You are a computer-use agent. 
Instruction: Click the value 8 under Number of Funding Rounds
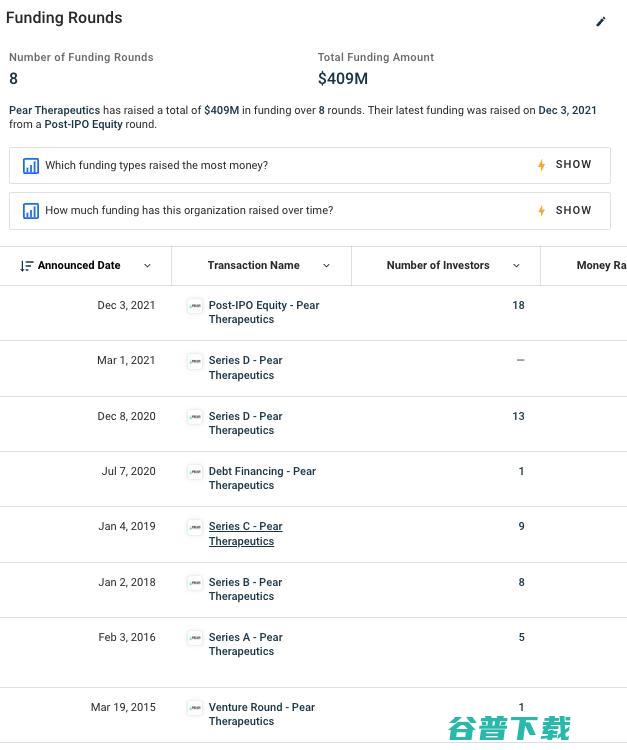pyautogui.click(x=13, y=78)
